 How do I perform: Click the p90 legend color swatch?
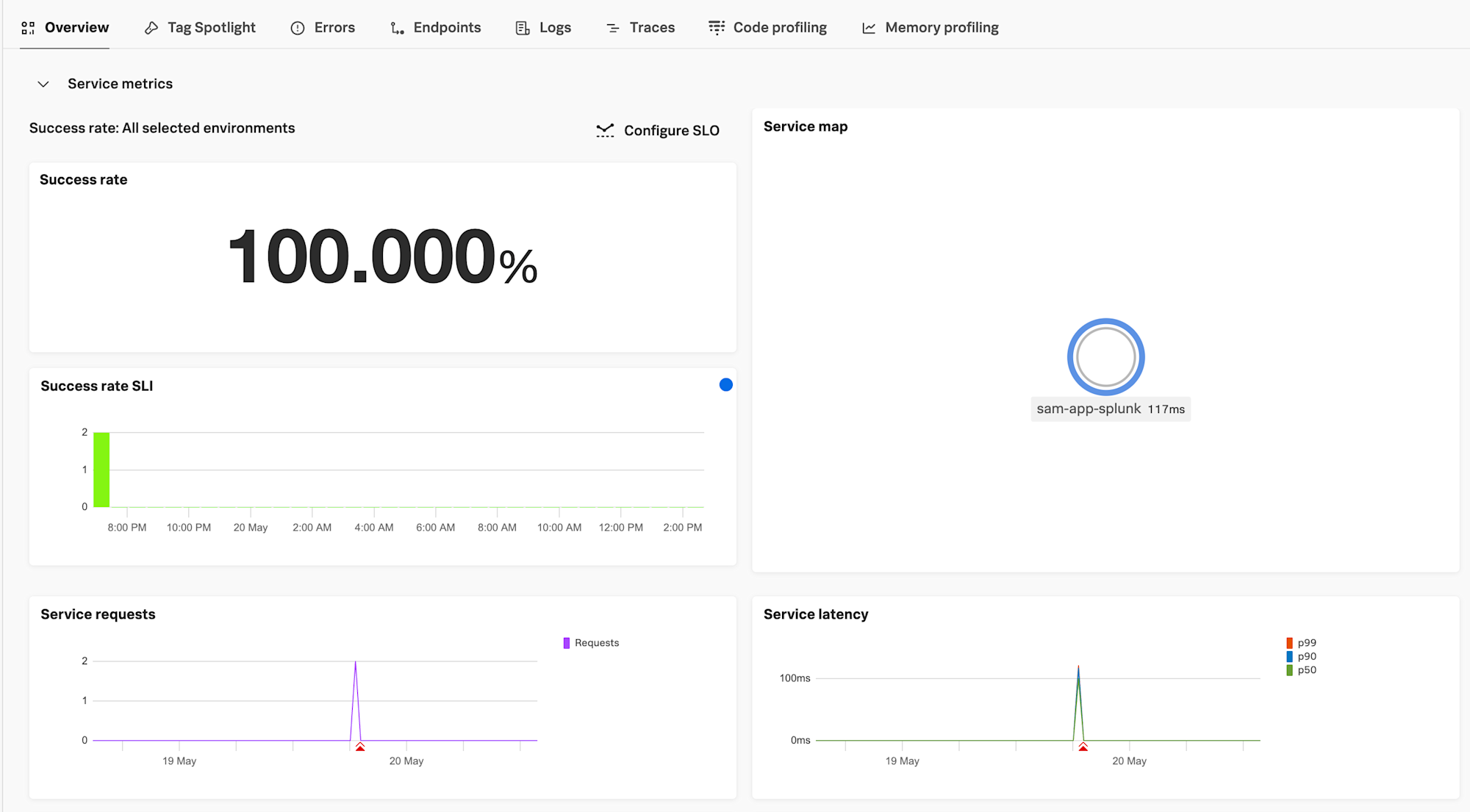point(1290,657)
